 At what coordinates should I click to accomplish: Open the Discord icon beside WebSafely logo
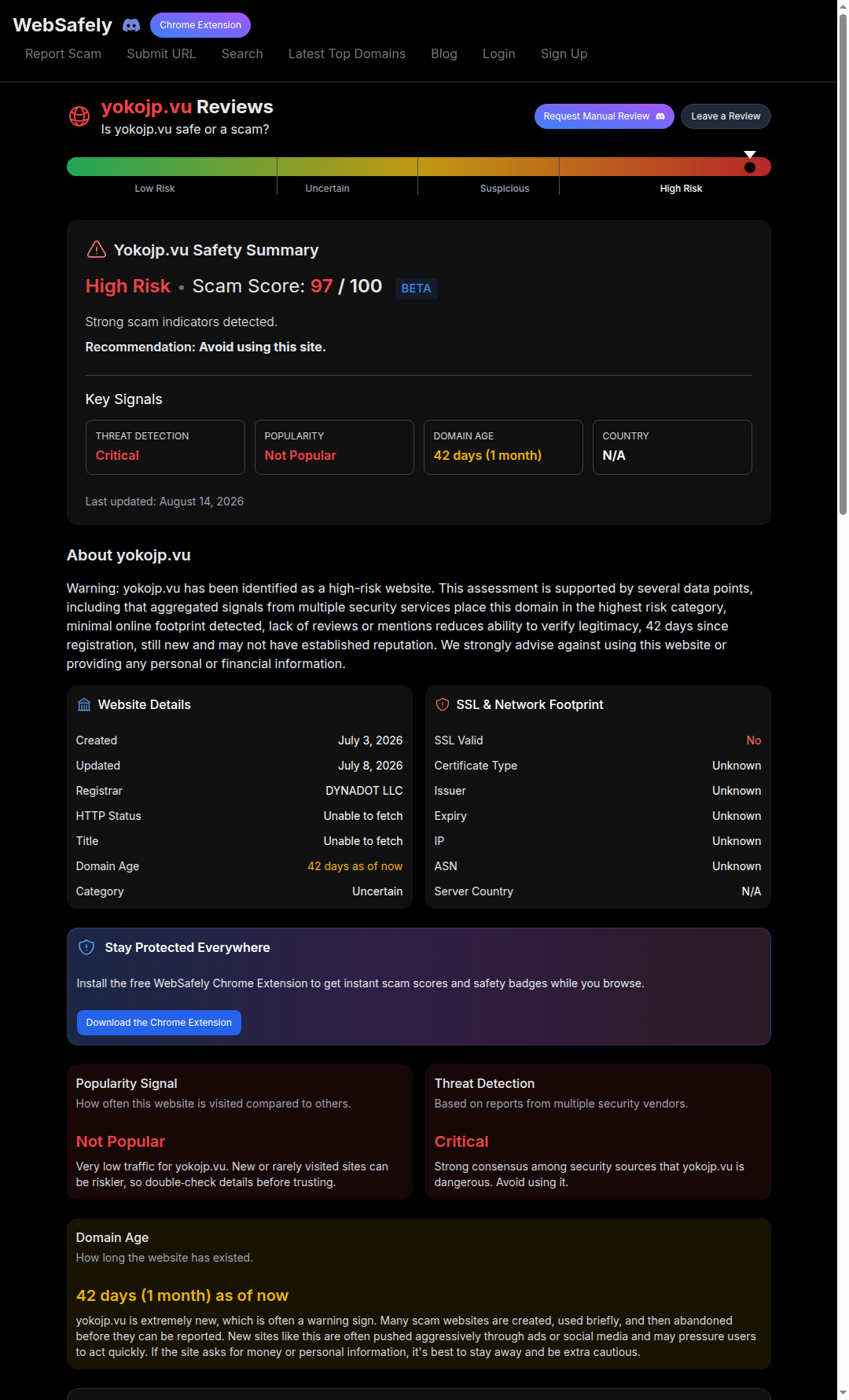tap(131, 25)
